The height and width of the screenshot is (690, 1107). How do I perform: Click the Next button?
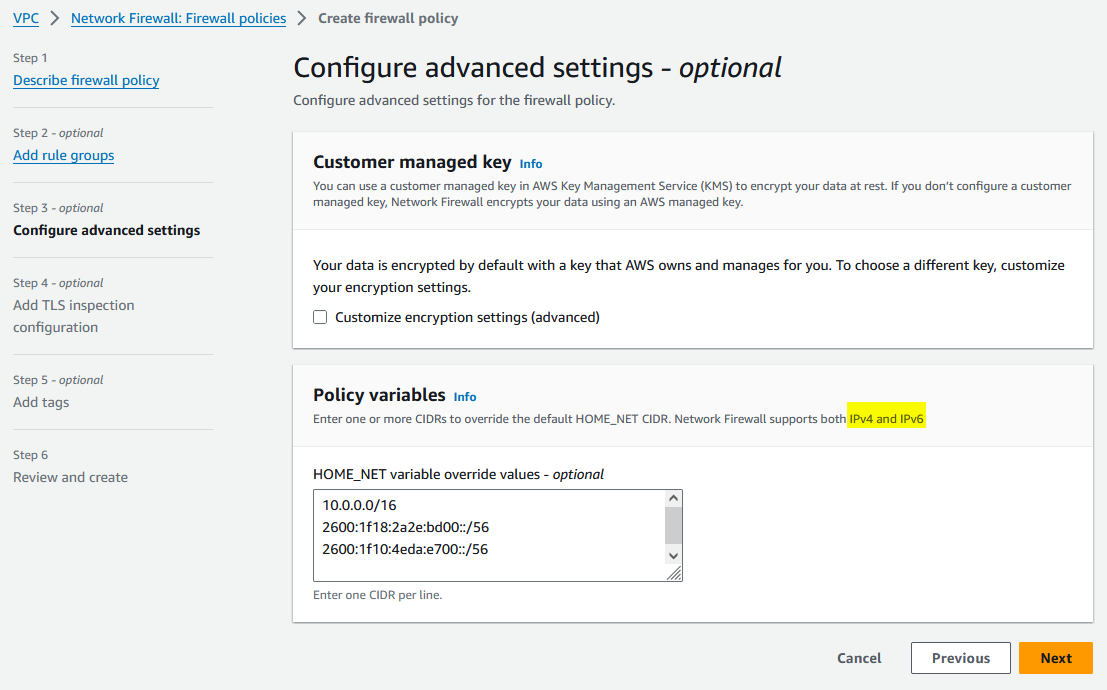point(1055,658)
